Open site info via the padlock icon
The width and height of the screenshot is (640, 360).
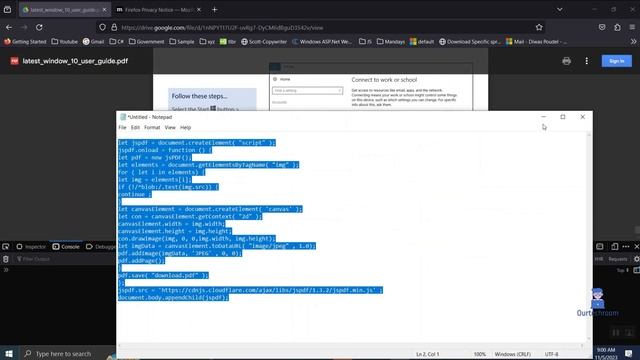114,27
